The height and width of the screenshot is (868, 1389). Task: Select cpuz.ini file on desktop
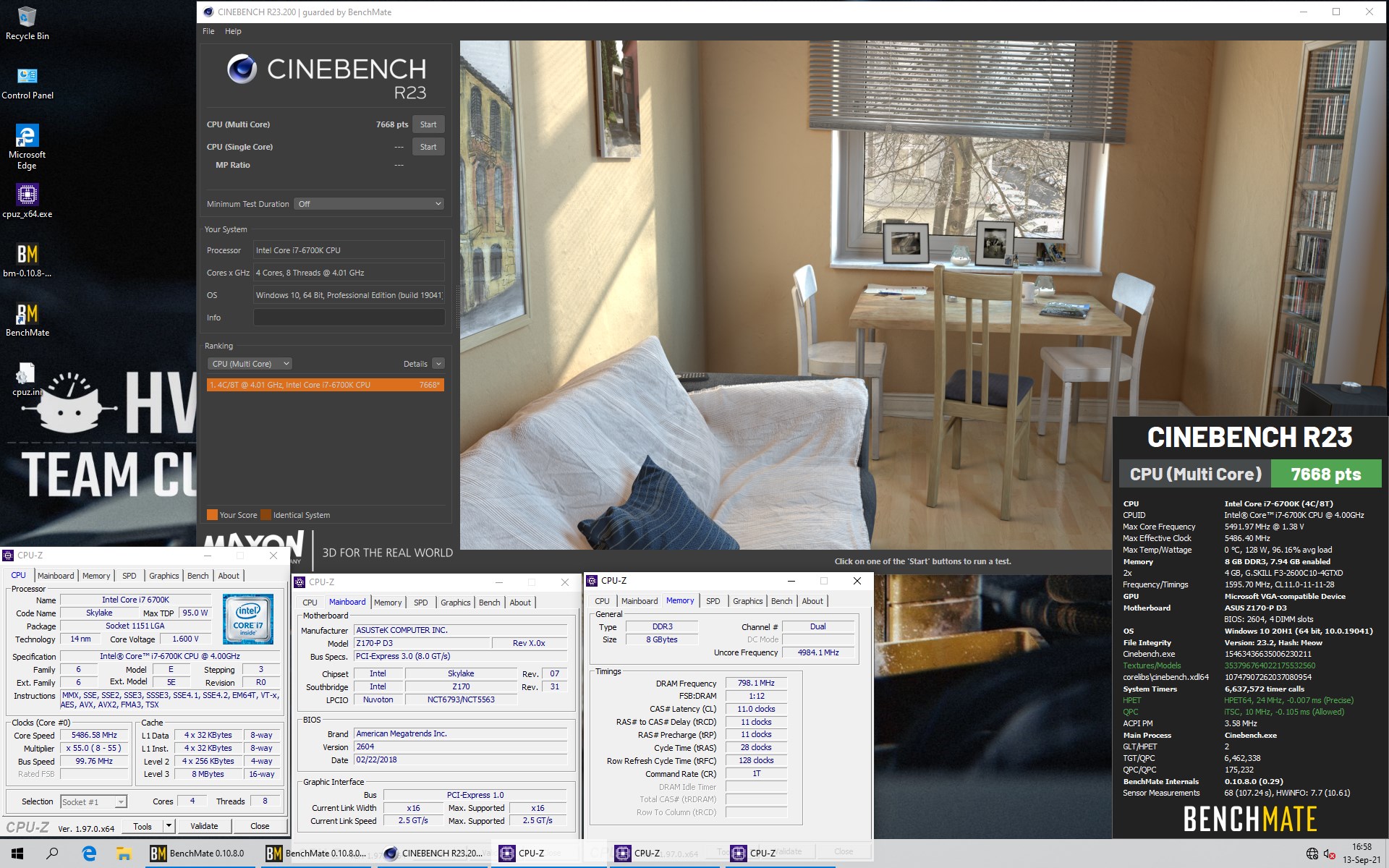(27, 379)
